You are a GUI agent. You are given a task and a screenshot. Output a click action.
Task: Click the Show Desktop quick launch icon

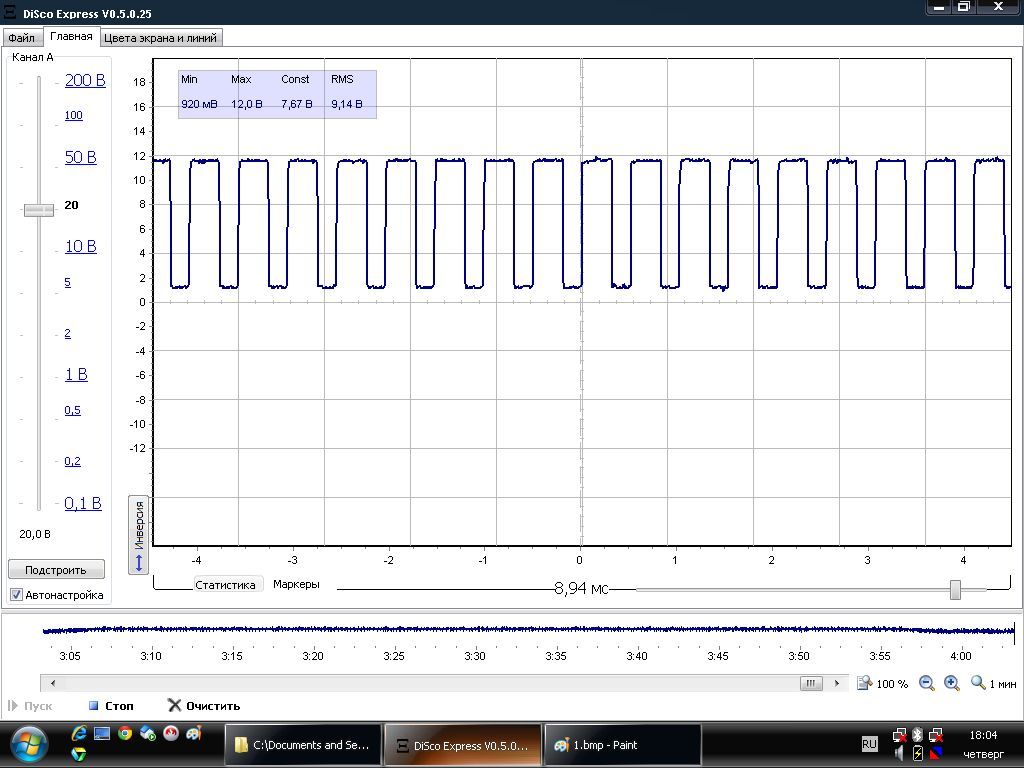click(x=102, y=733)
